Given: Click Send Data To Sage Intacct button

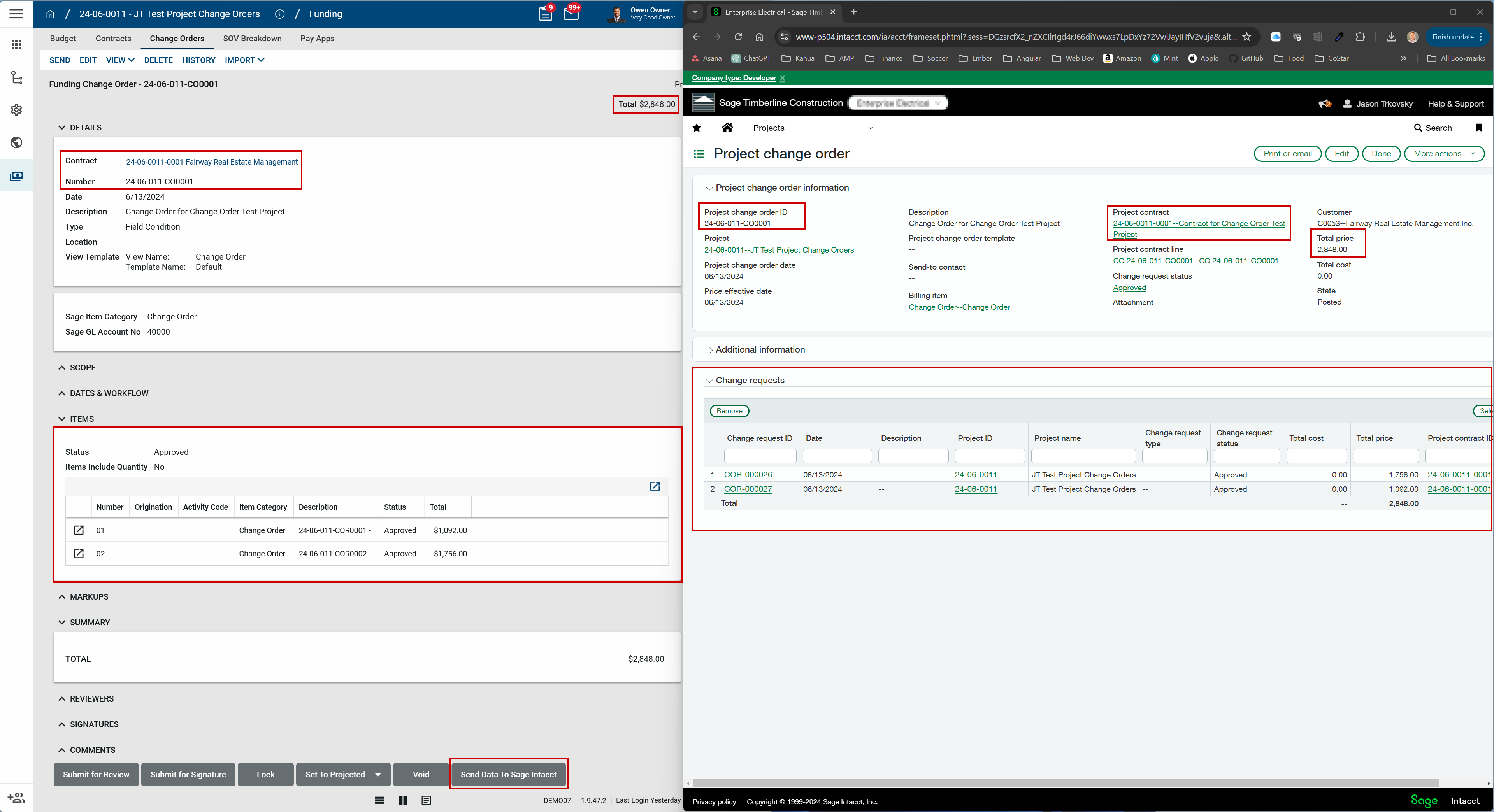Looking at the screenshot, I should coord(508,774).
